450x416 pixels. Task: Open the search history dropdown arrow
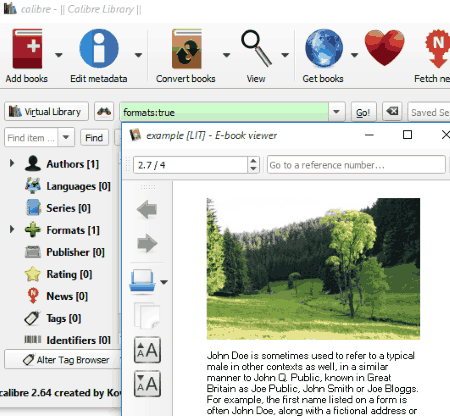coord(336,112)
